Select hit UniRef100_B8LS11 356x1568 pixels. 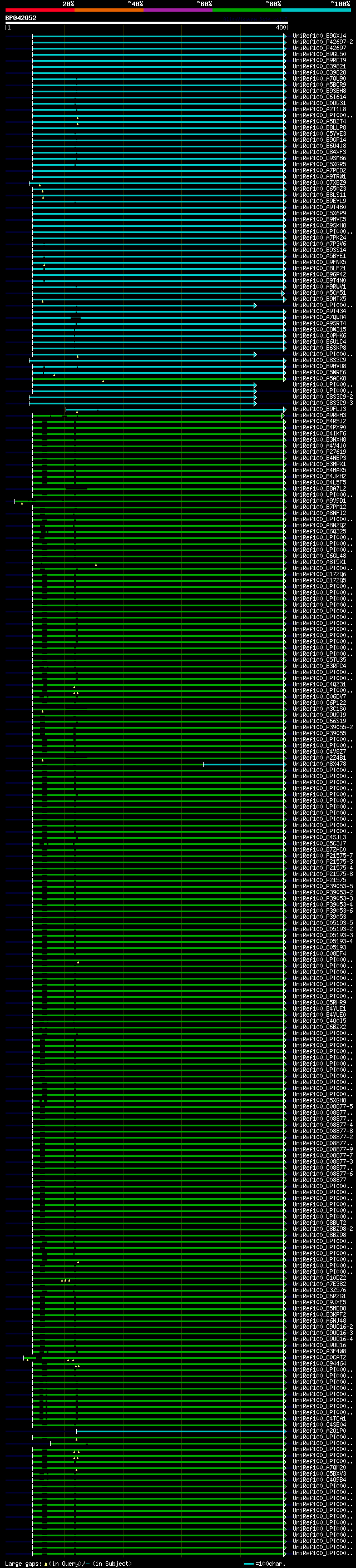[x=319, y=195]
